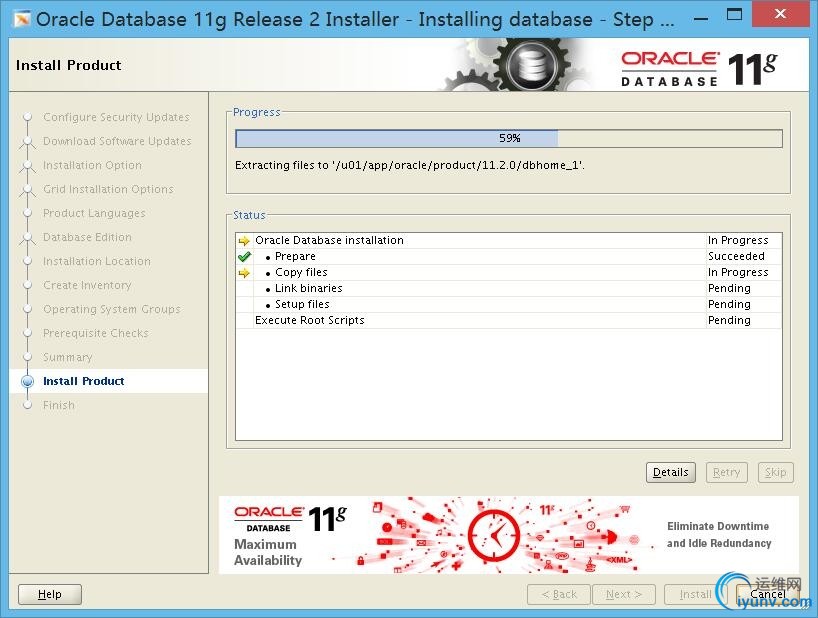Select the Finish step
The height and width of the screenshot is (618, 818).
(x=58, y=405)
